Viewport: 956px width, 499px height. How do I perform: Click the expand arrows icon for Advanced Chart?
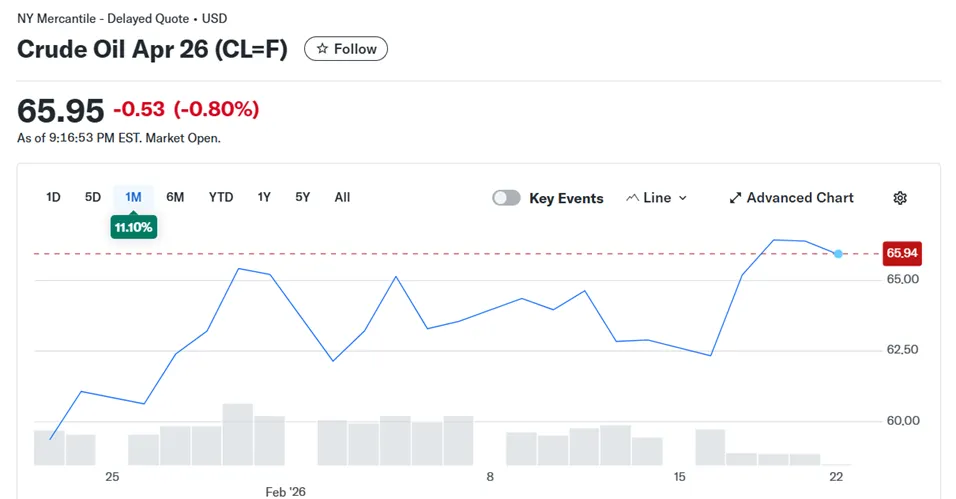(x=735, y=198)
